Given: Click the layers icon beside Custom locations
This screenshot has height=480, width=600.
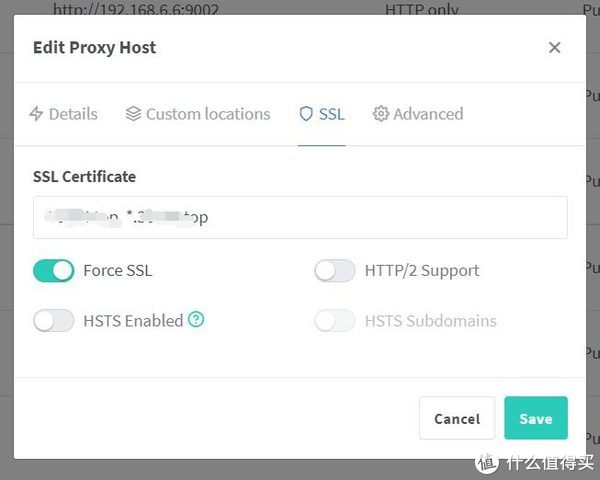Looking at the screenshot, I should click(133, 114).
